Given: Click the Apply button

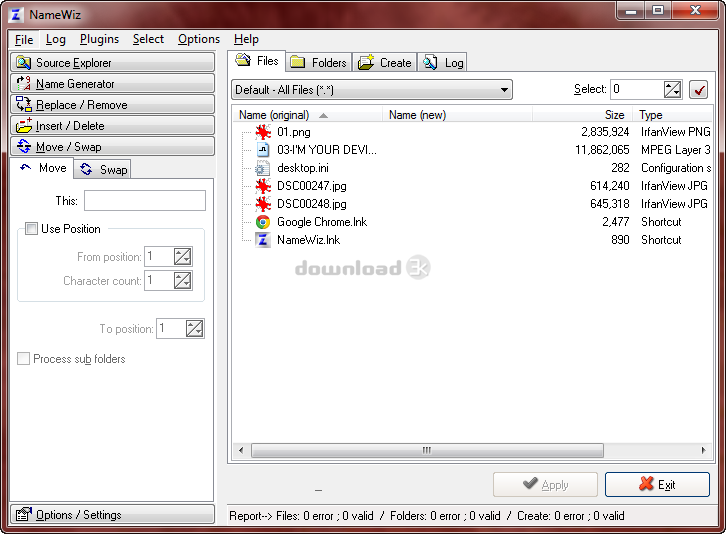Looking at the screenshot, I should (545, 484).
